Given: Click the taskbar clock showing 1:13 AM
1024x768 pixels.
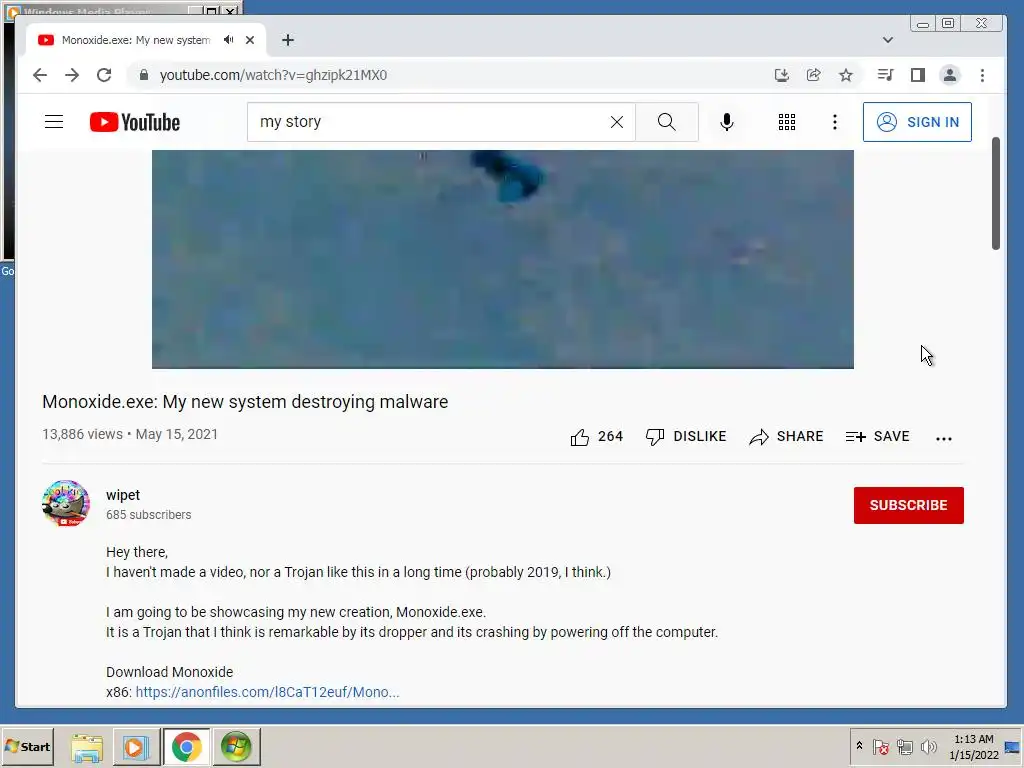Looking at the screenshot, I should 974,746.
